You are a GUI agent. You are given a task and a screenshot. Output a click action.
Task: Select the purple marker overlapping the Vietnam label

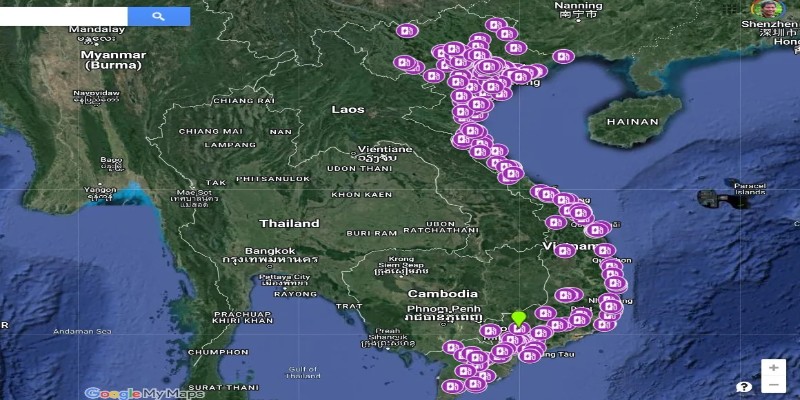(564, 250)
